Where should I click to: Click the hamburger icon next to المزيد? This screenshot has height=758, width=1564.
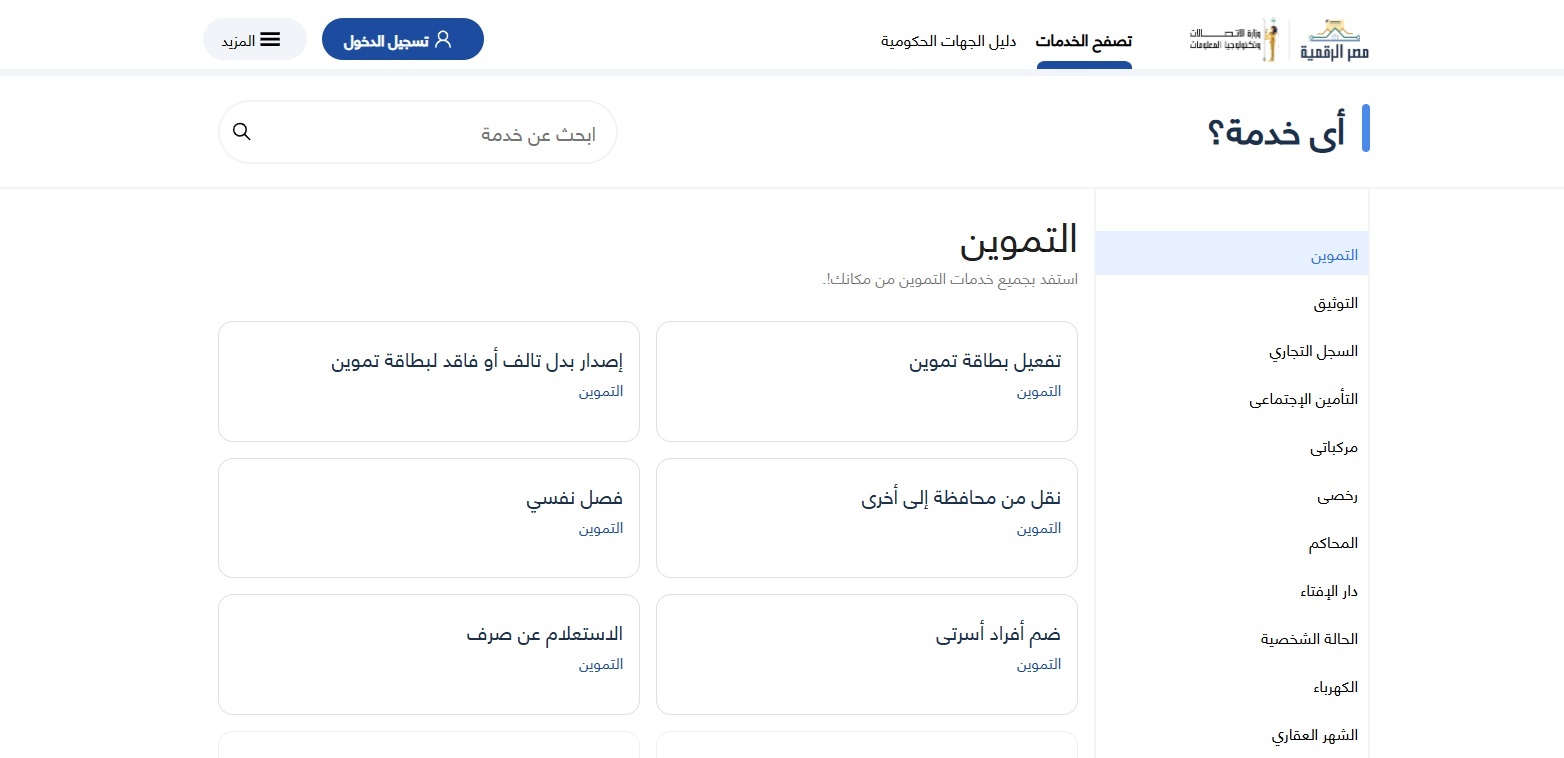pyautogui.click(x=270, y=40)
